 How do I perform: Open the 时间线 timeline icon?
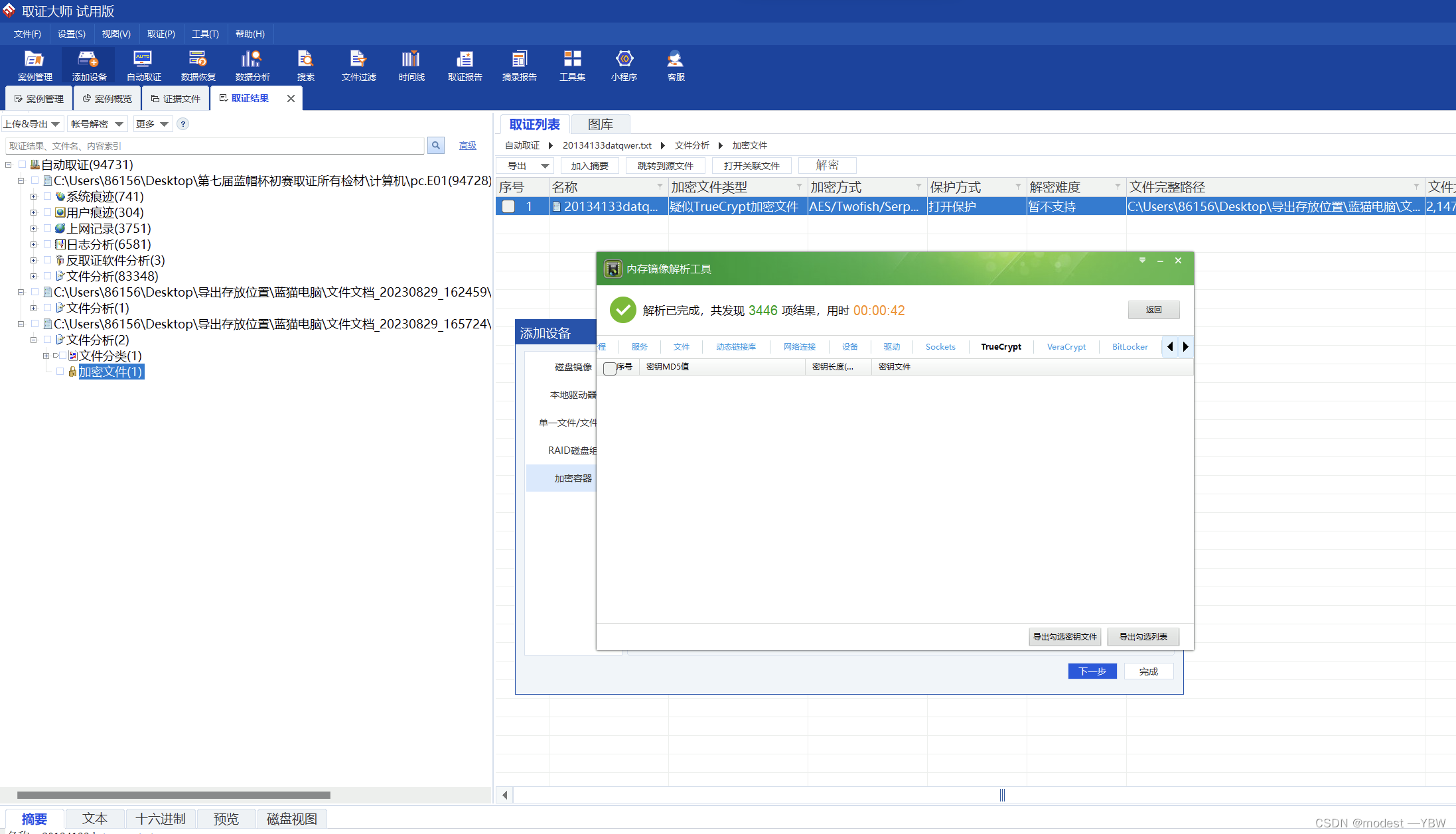pos(411,66)
